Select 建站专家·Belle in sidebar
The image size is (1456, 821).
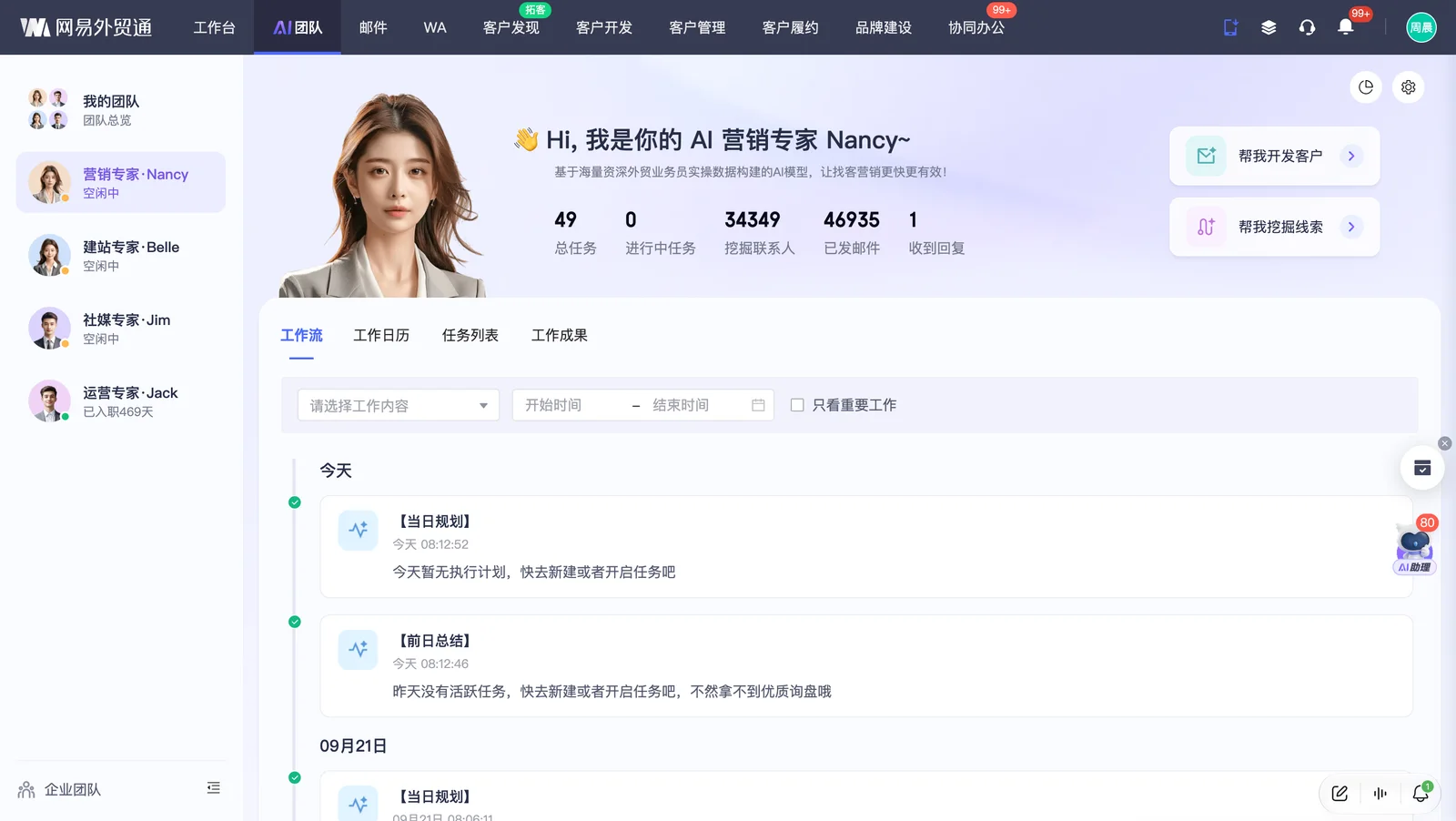[x=121, y=255]
